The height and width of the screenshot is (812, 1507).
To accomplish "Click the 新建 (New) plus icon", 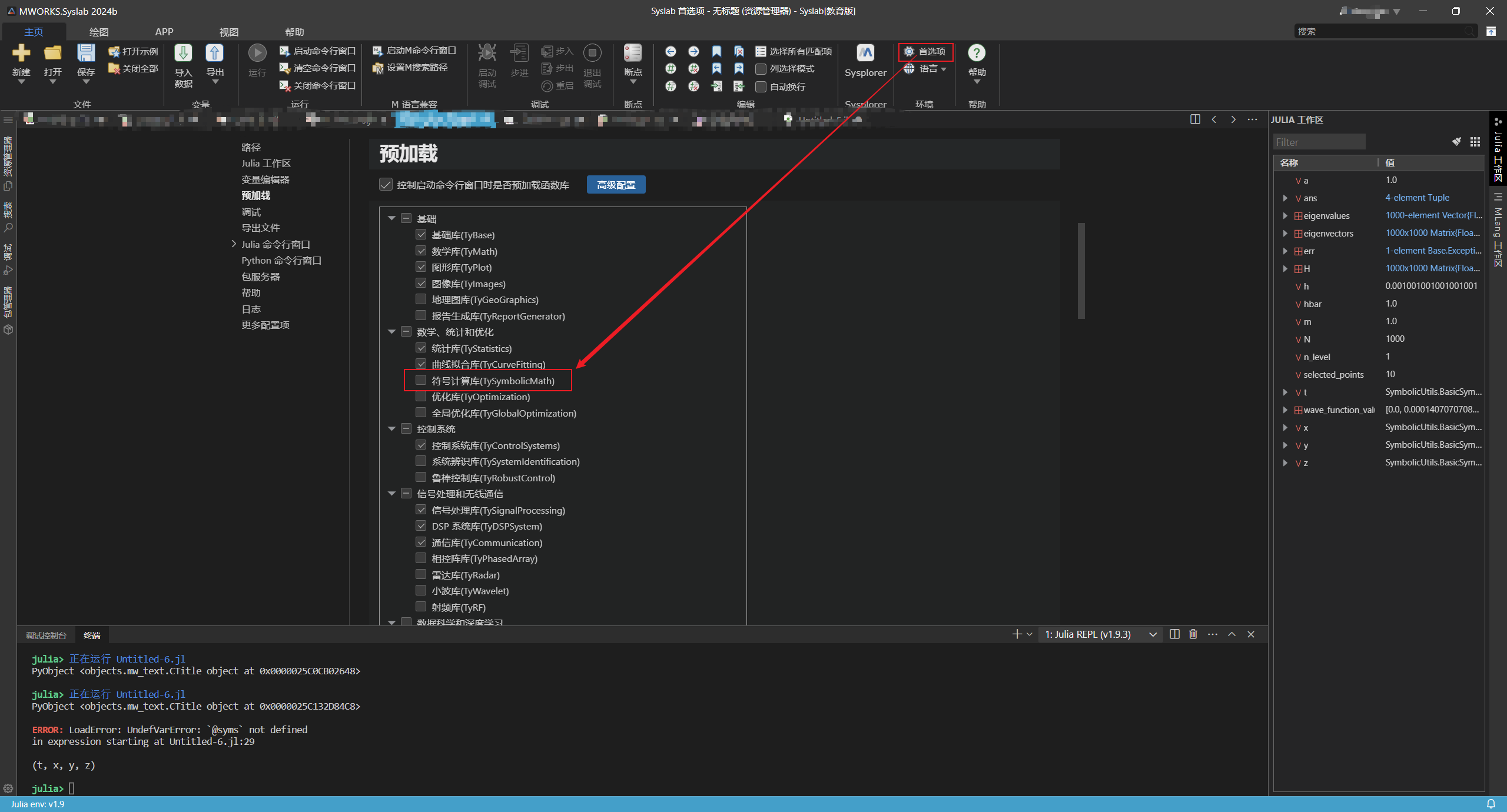I will click(21, 53).
